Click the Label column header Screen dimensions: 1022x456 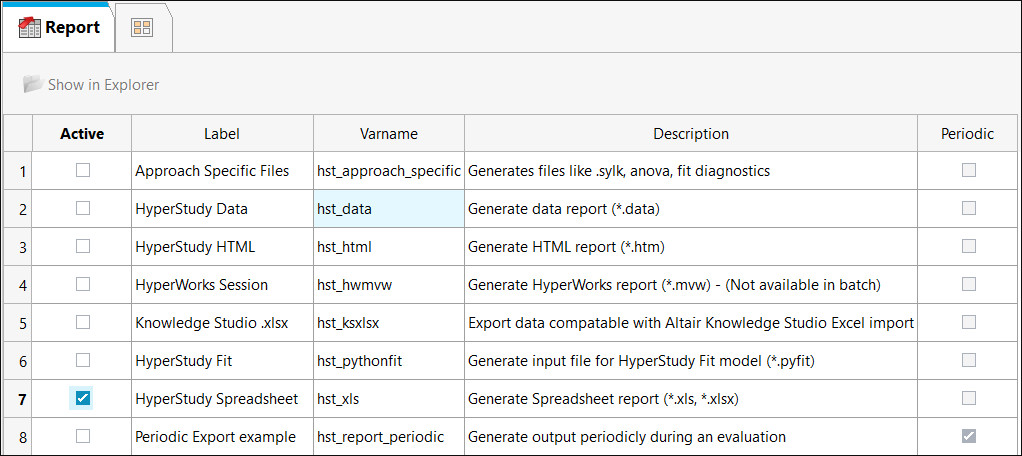tap(222, 134)
